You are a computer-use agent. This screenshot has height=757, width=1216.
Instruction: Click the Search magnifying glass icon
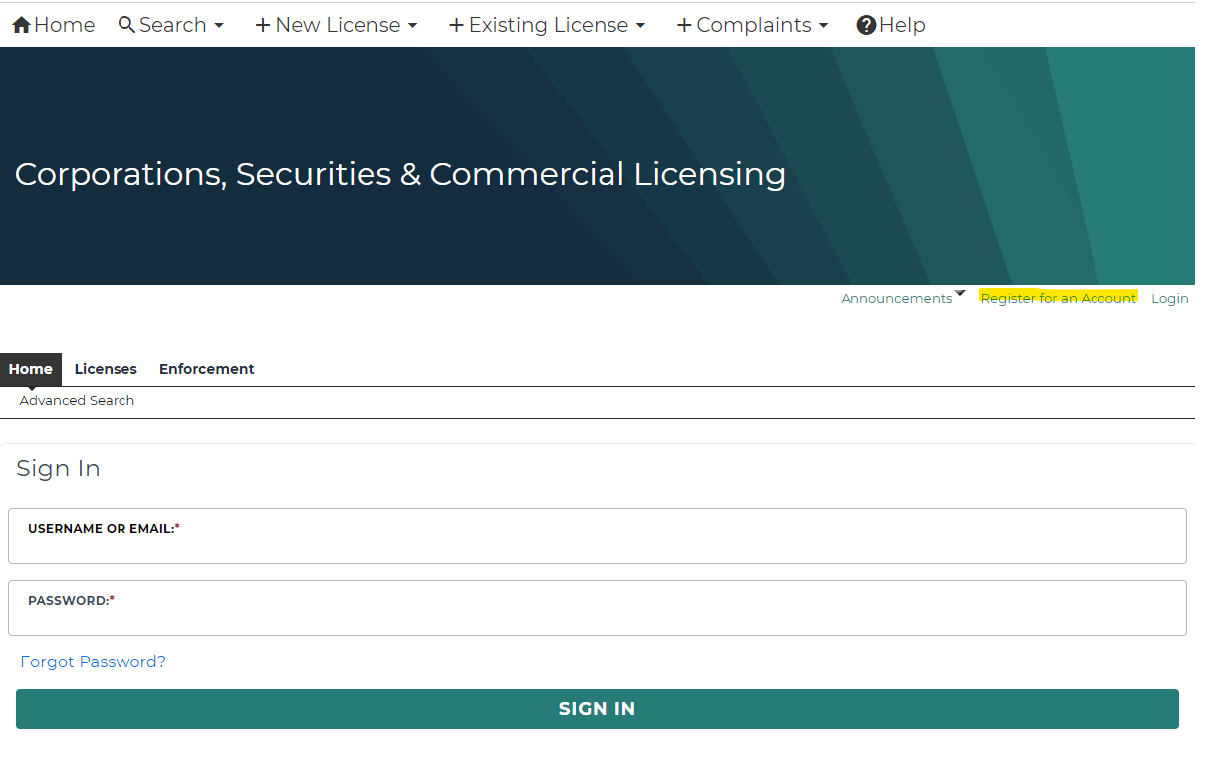point(126,24)
